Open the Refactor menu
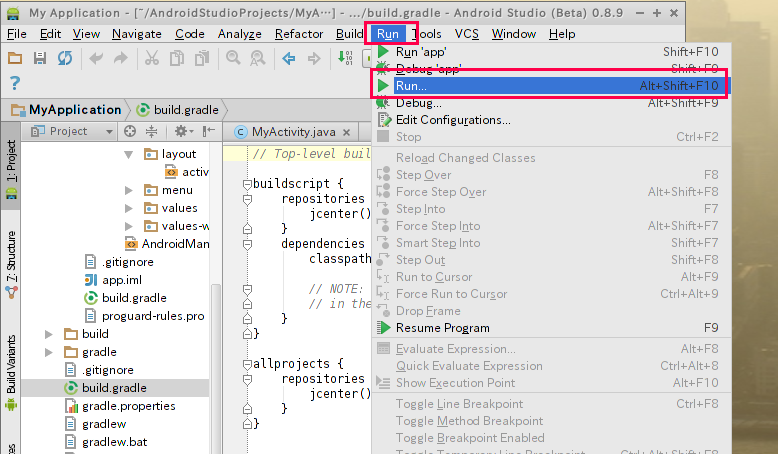Screen dimensions: 778x454 (299, 34)
